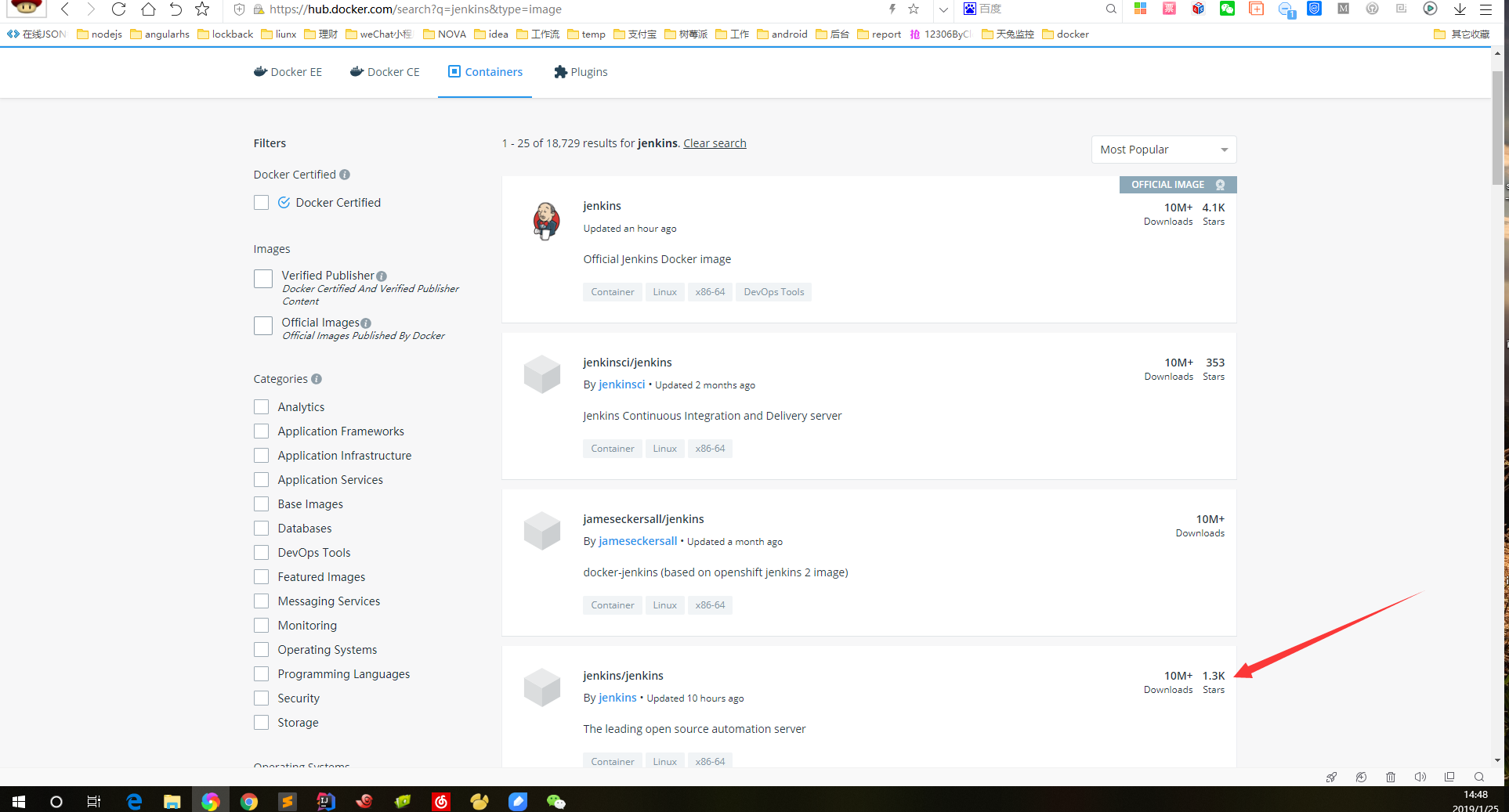This screenshot has width=1509, height=812.
Task: Switch to the Docker CE tab
Action: click(x=385, y=72)
